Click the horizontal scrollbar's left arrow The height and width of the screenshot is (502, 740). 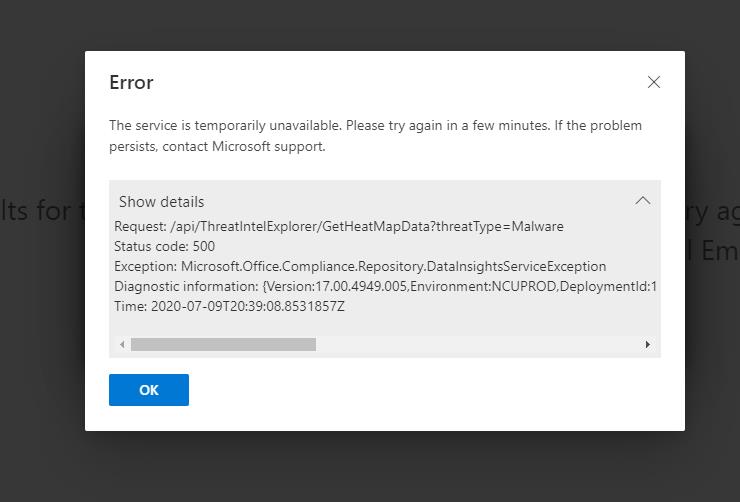coord(122,344)
